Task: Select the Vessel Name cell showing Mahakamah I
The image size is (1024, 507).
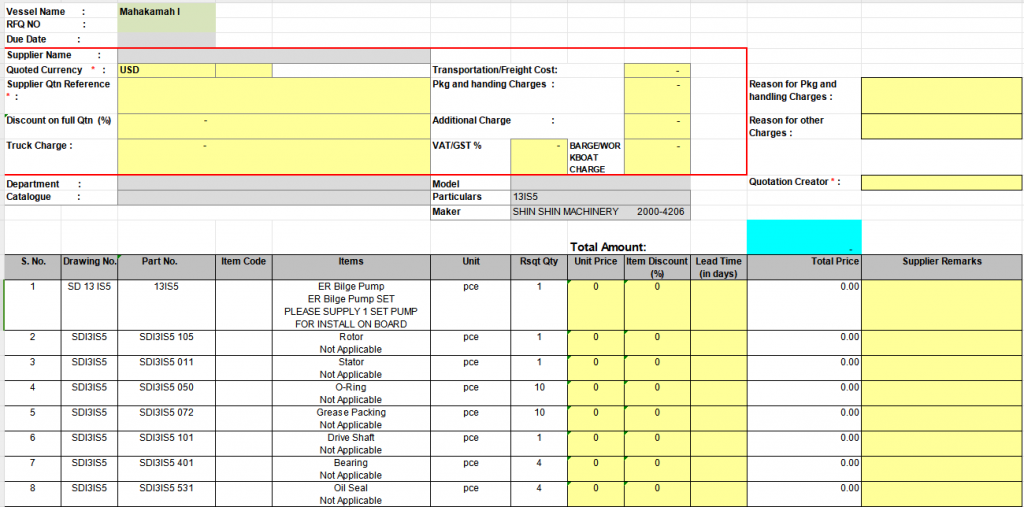Action: coord(165,11)
